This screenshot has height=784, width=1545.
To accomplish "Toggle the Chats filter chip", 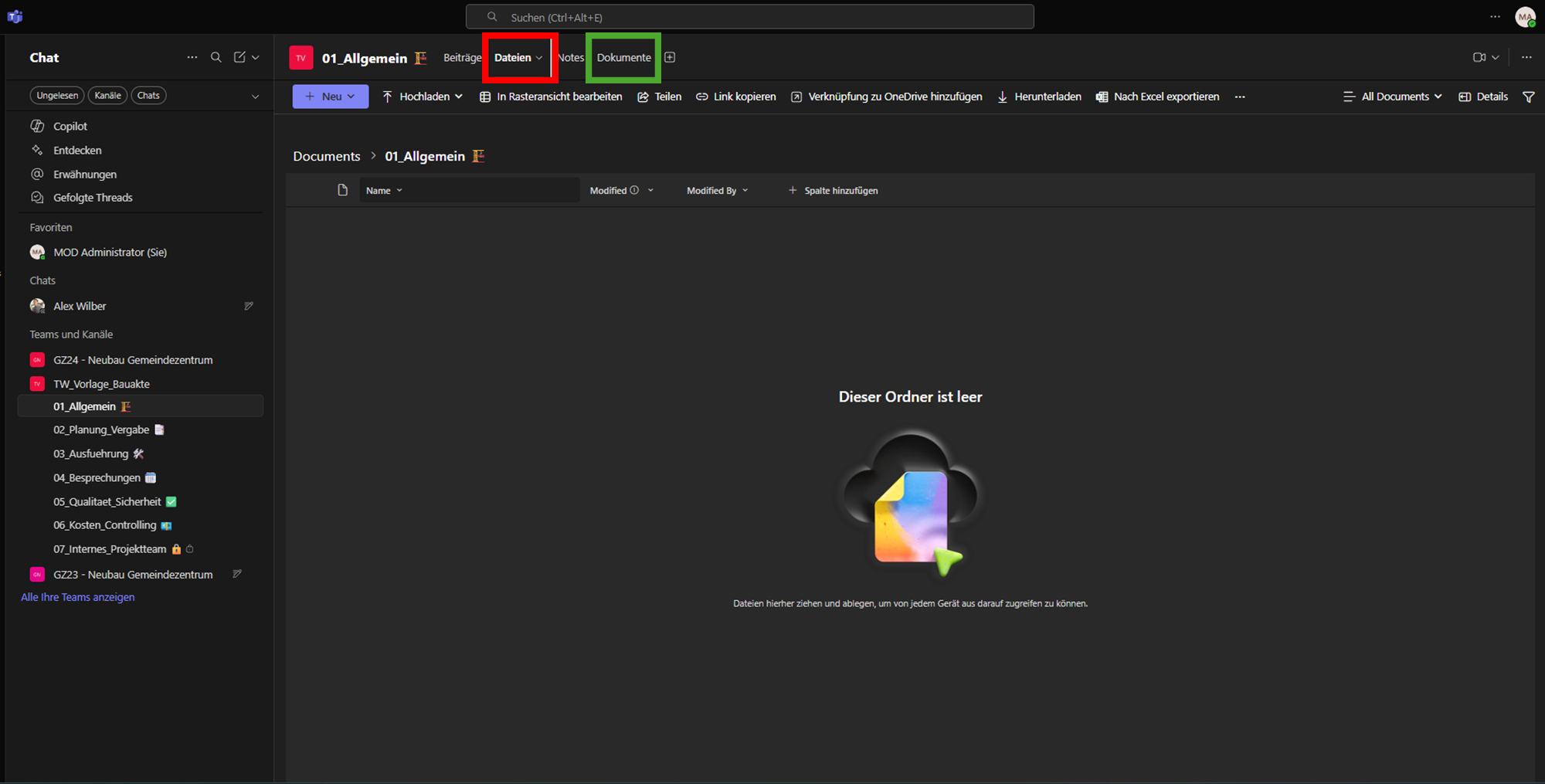I will [x=148, y=96].
